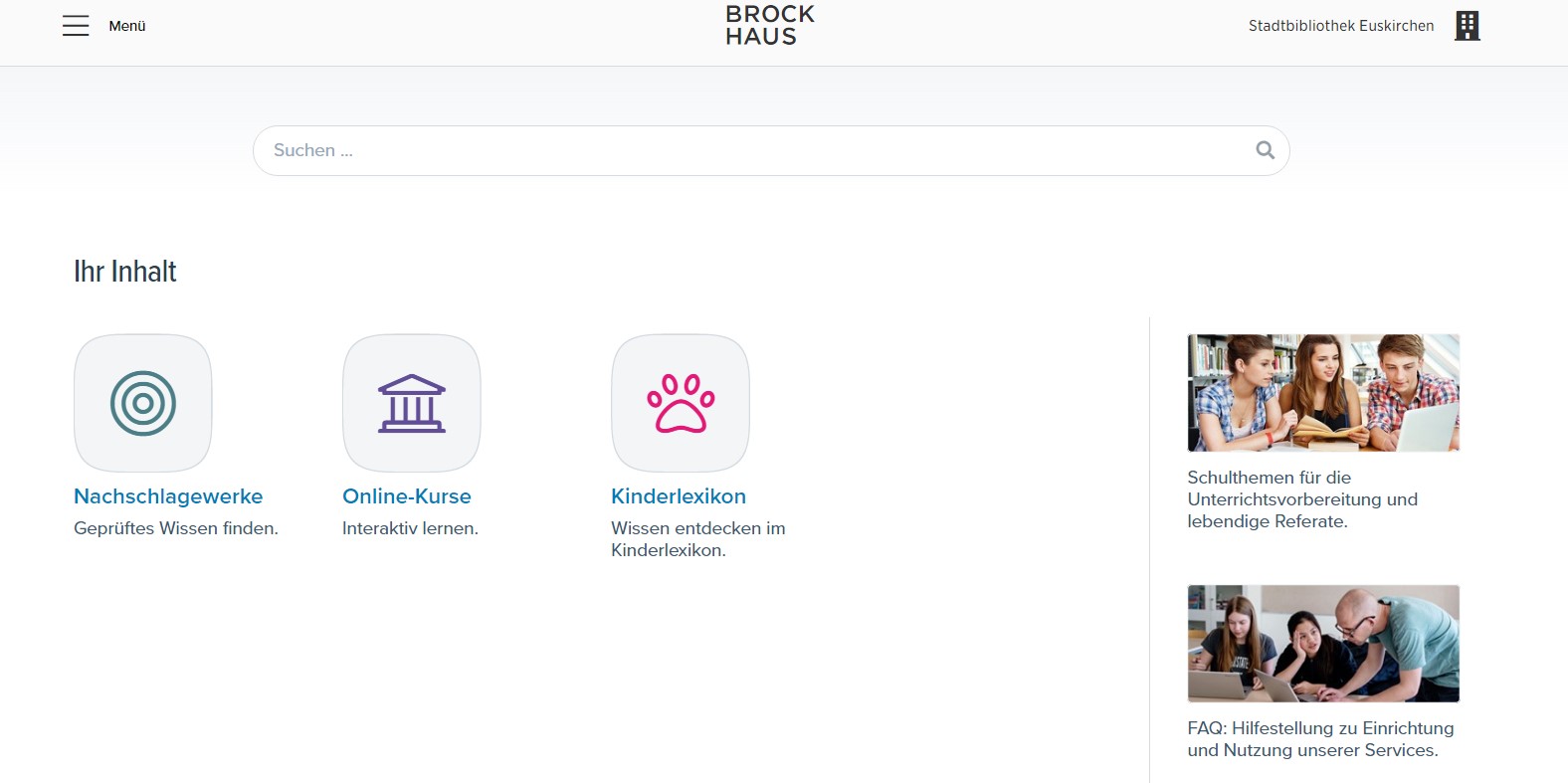Open the Nachschlagewerke title link
The height and width of the screenshot is (783, 1568).
pyautogui.click(x=168, y=496)
